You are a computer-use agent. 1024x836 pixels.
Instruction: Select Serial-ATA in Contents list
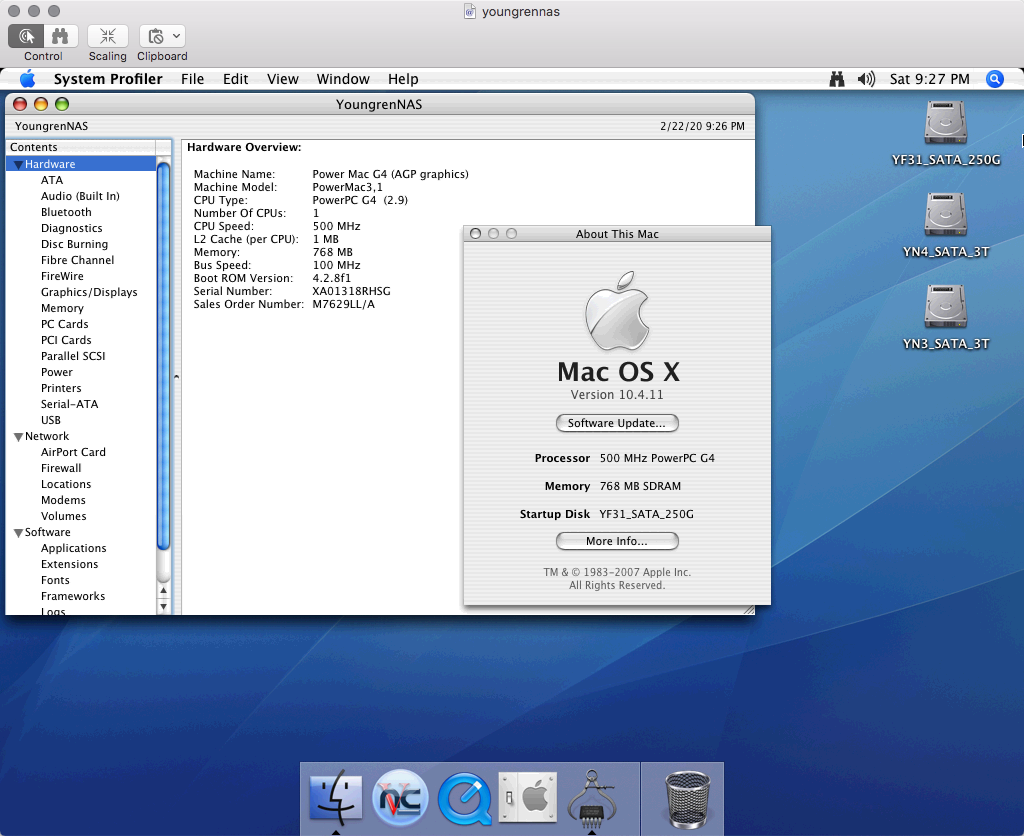click(69, 404)
